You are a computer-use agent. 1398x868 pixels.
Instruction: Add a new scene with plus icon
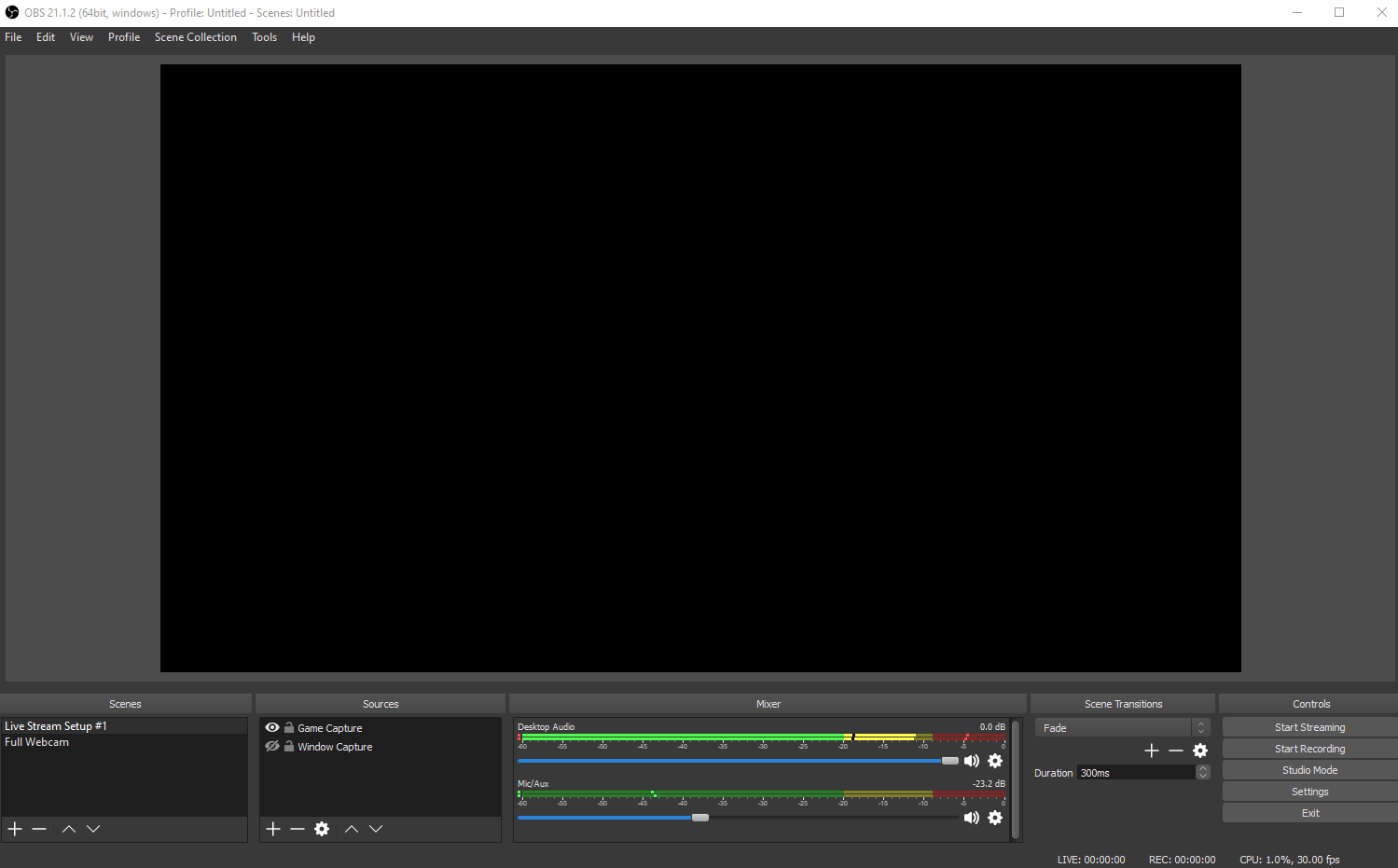pos(15,829)
